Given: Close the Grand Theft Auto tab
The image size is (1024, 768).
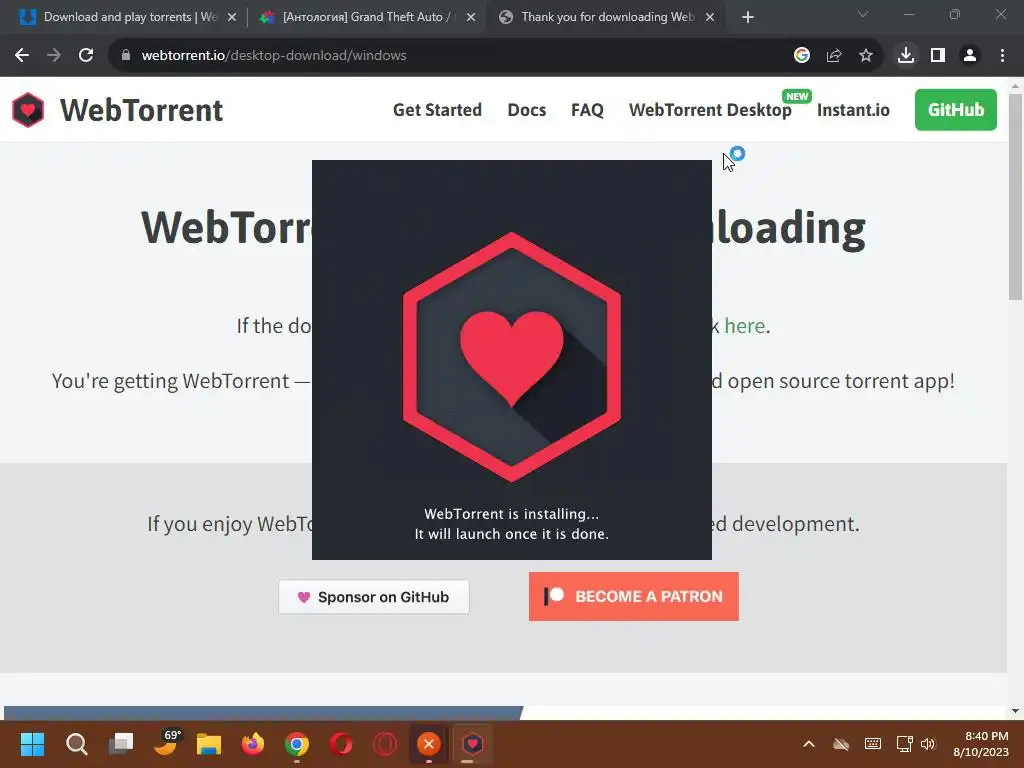Looking at the screenshot, I should (x=471, y=17).
